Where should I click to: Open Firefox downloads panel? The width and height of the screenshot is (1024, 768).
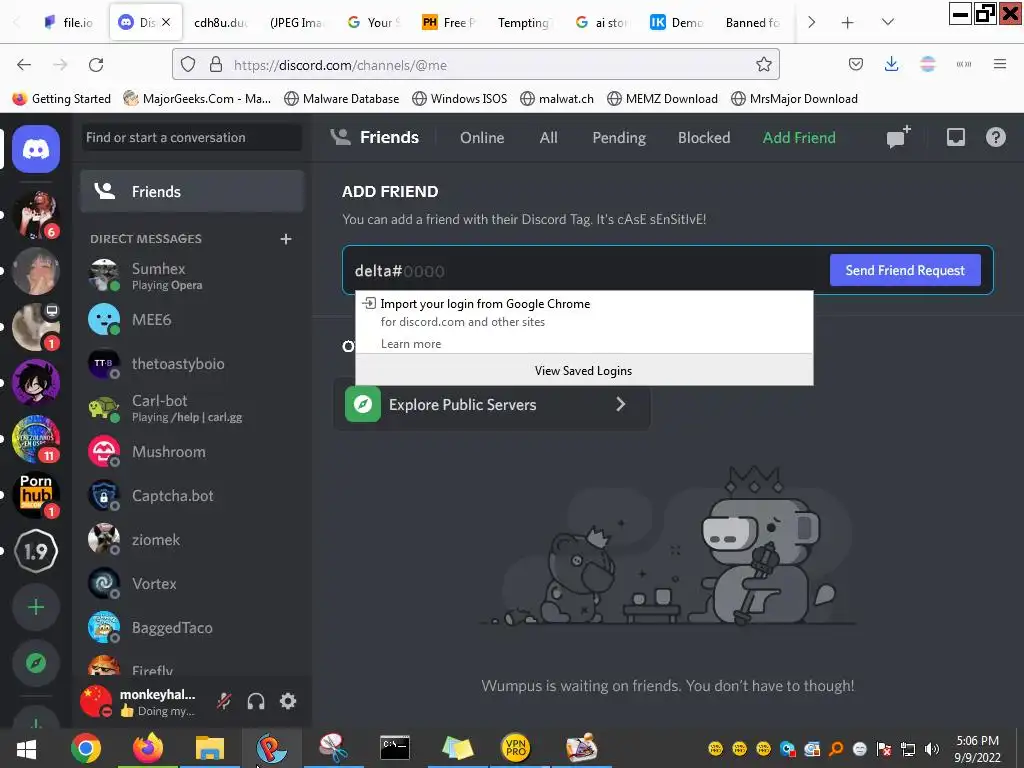click(891, 65)
